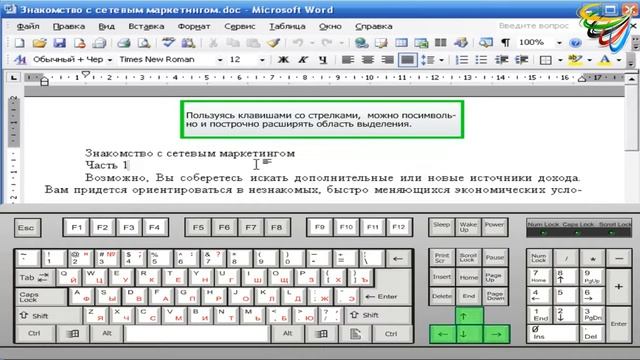This screenshot has width=640, height=360.
Task: Toggle the bulleted list
Action: click(x=481, y=60)
